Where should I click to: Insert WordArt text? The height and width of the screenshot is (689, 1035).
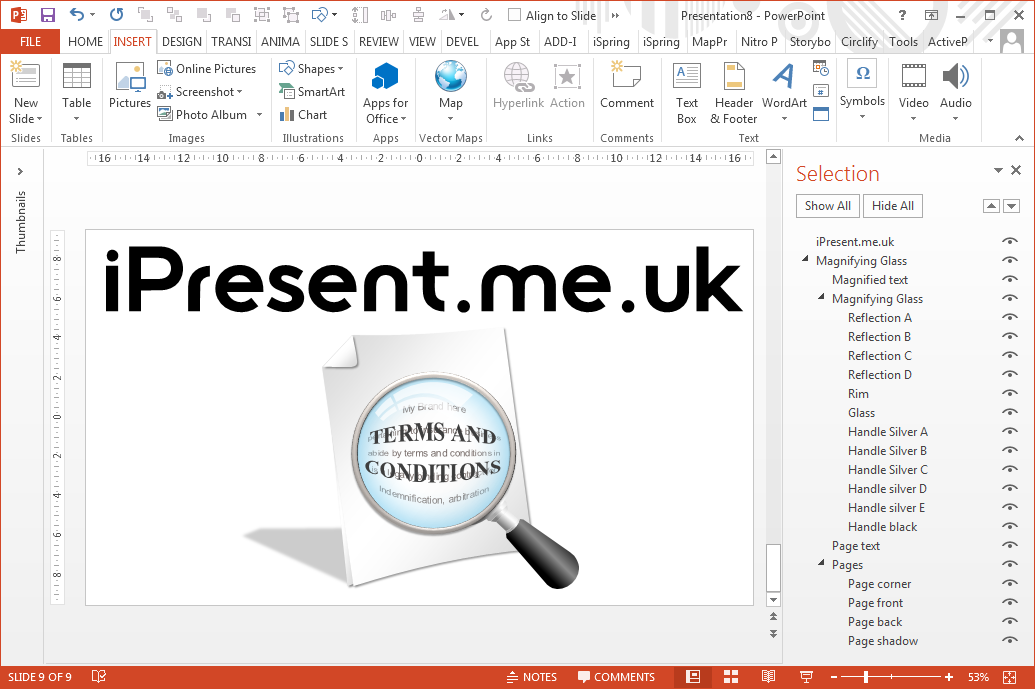coord(784,92)
